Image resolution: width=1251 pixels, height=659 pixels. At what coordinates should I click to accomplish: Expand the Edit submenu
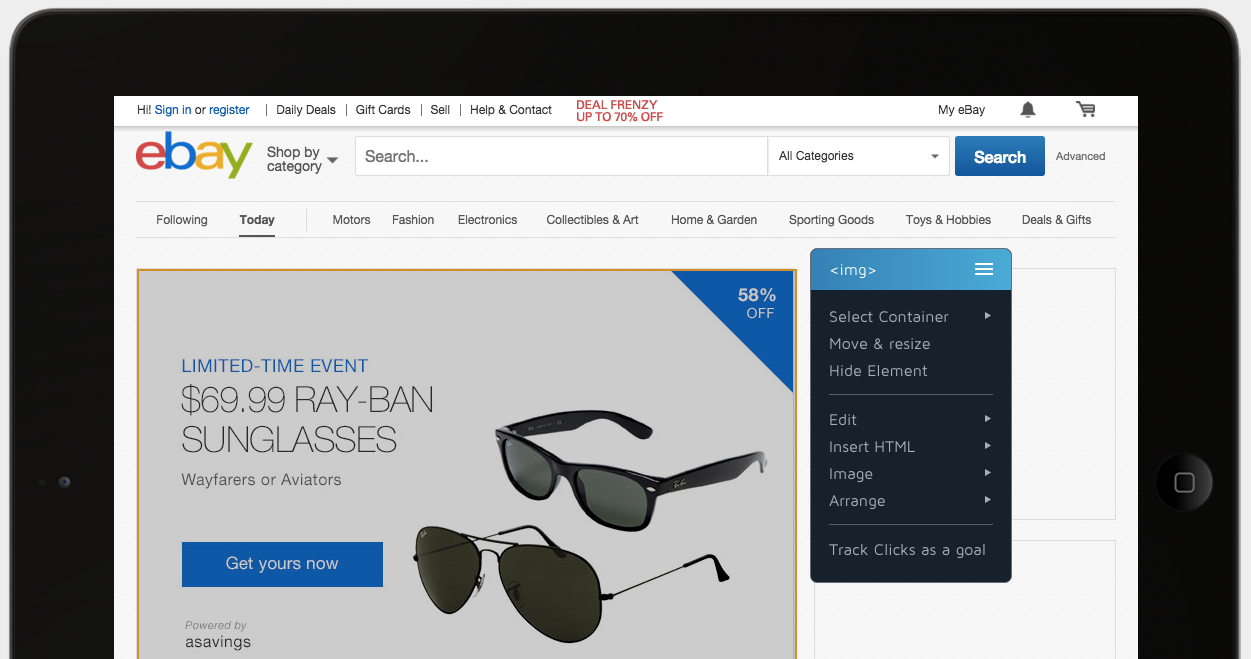[910, 420]
